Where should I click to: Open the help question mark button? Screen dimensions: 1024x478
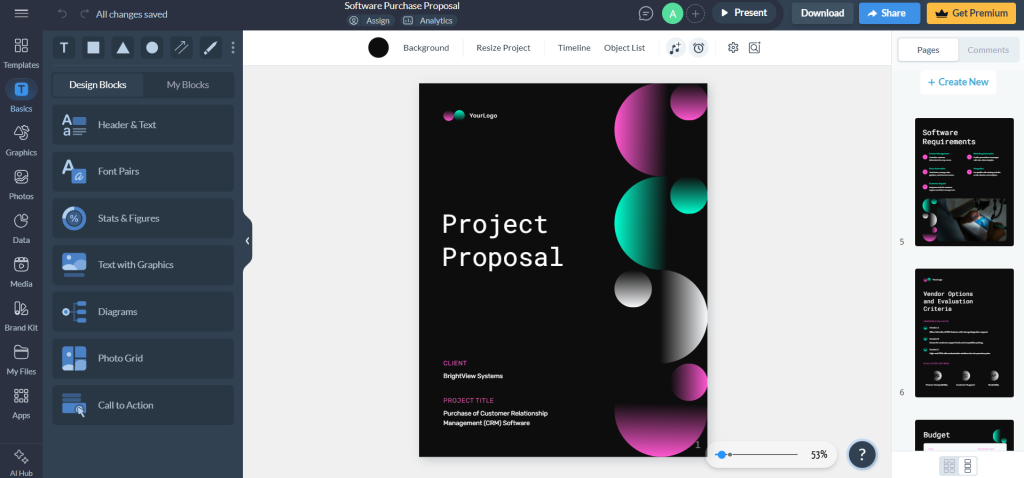[862, 454]
